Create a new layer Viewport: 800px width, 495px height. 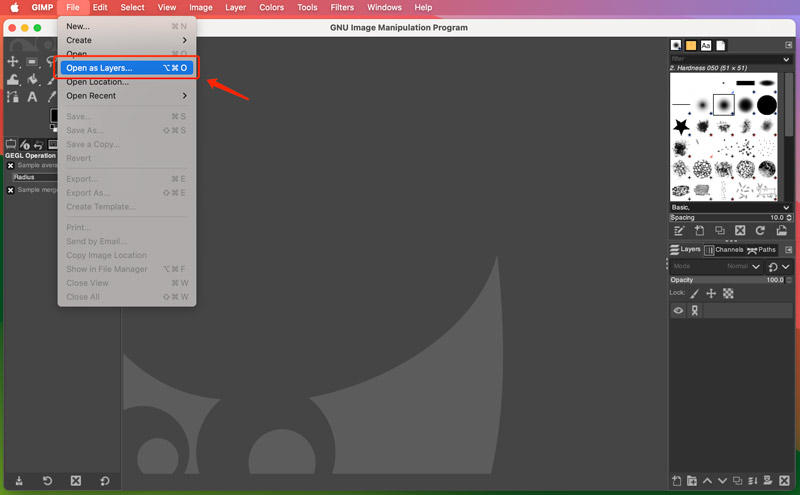(x=677, y=481)
